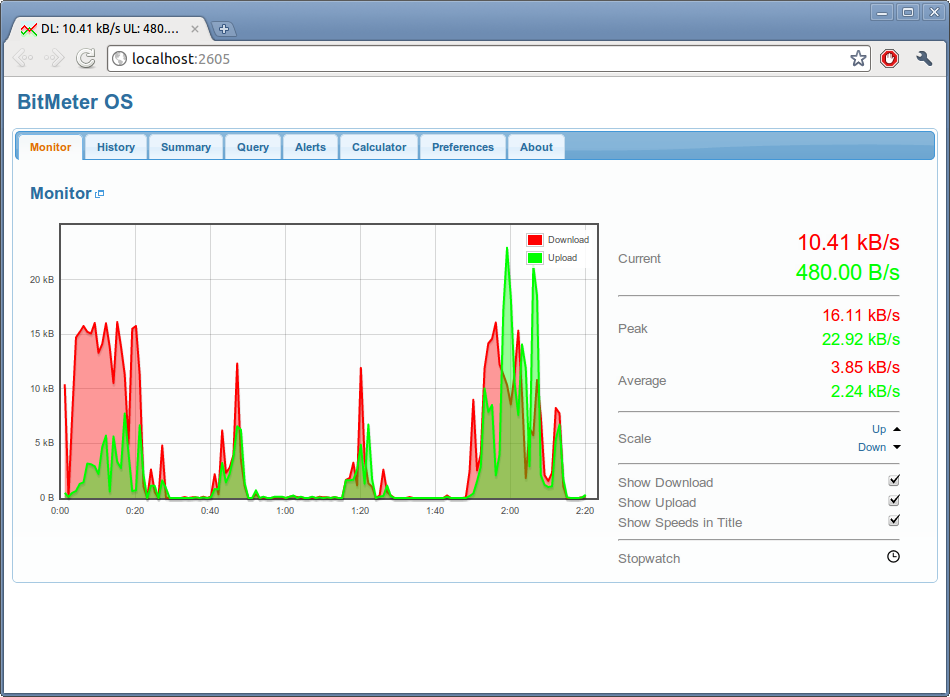Image resolution: width=950 pixels, height=697 pixels.
Task: Click the globe site-info icon in the address bar
Action: pos(119,58)
